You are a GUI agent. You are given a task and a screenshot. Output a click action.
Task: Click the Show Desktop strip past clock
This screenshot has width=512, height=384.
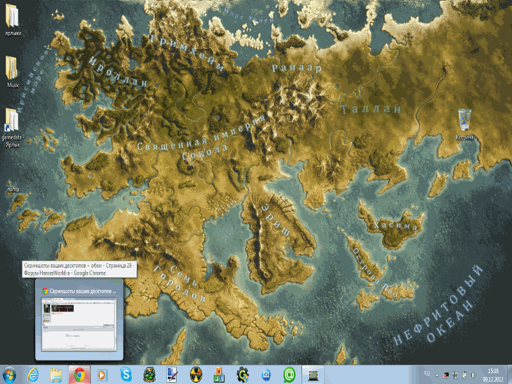[509, 375]
